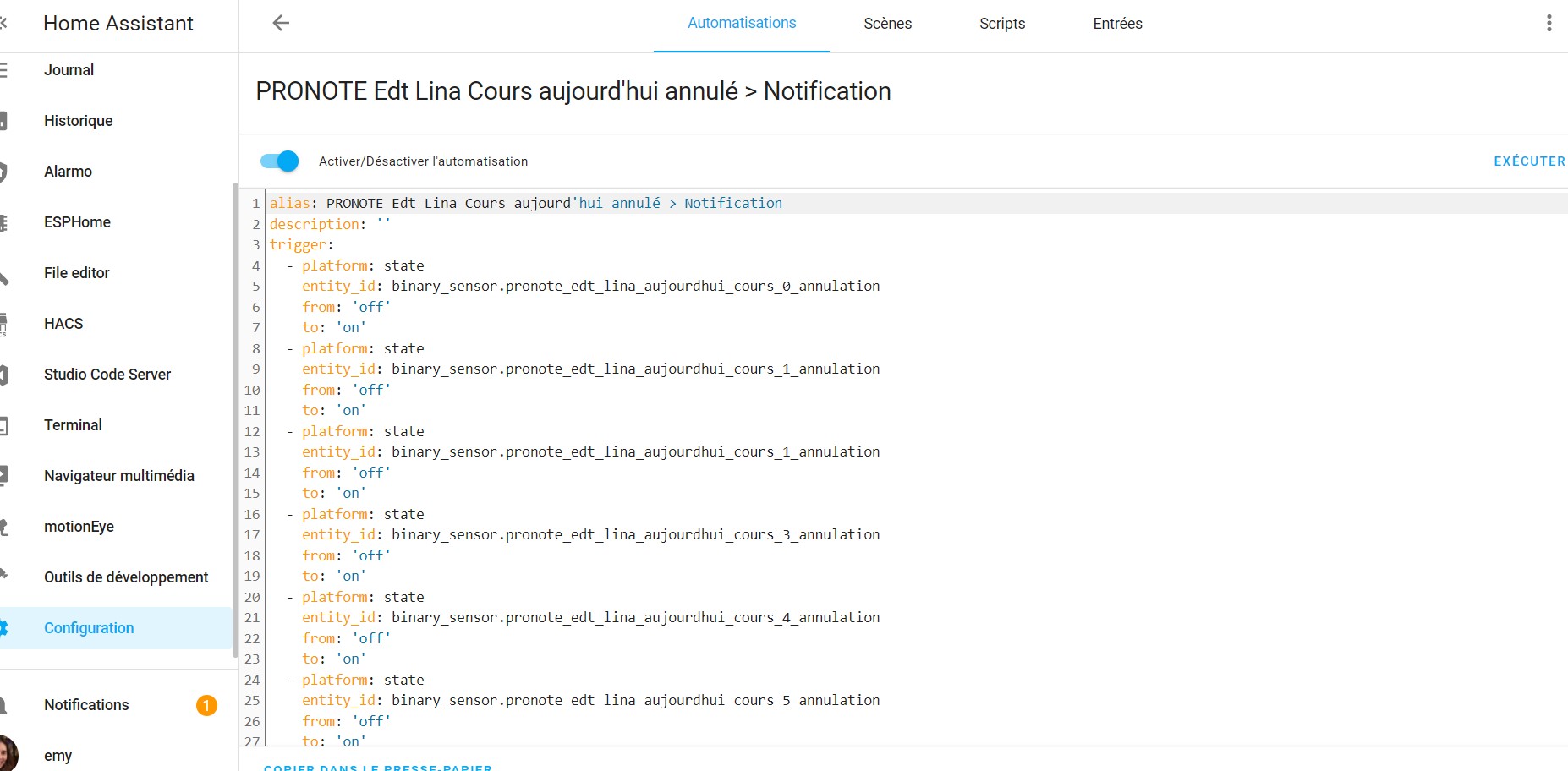Click the orange notification badge showing 1
Image resolution: width=1568 pixels, height=771 pixels.
click(x=206, y=705)
